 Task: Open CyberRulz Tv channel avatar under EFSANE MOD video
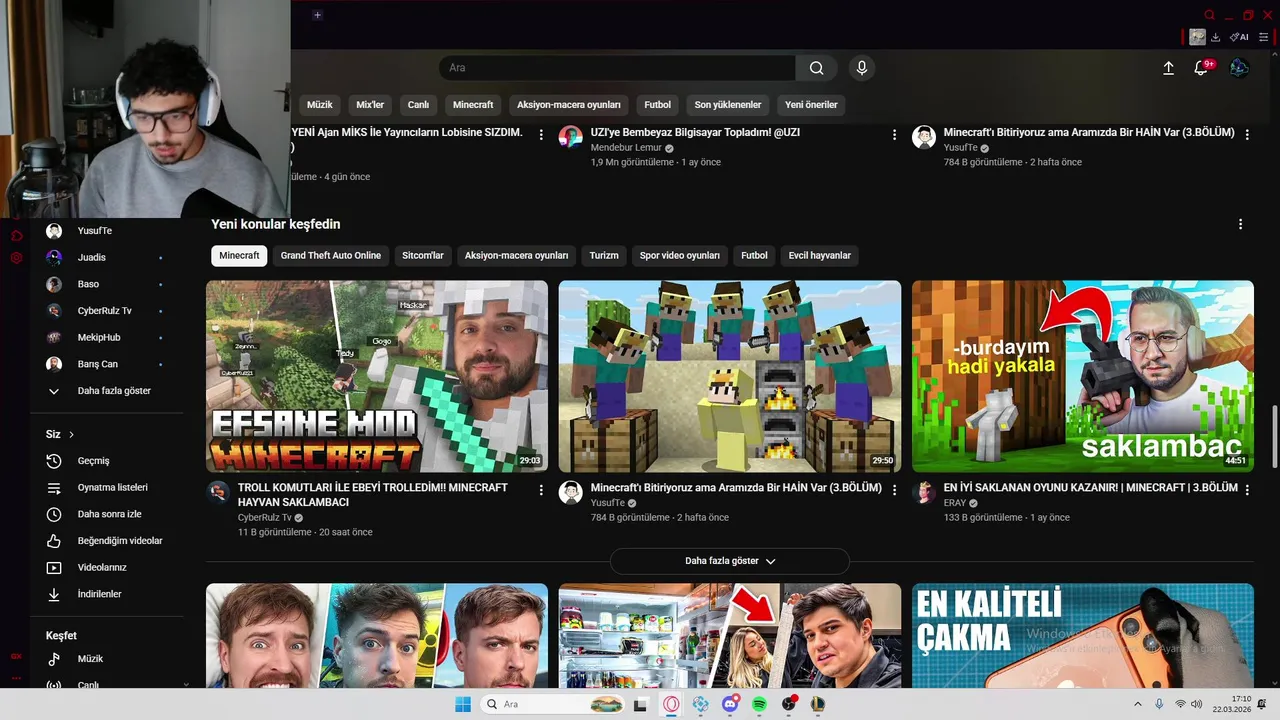coord(218,492)
